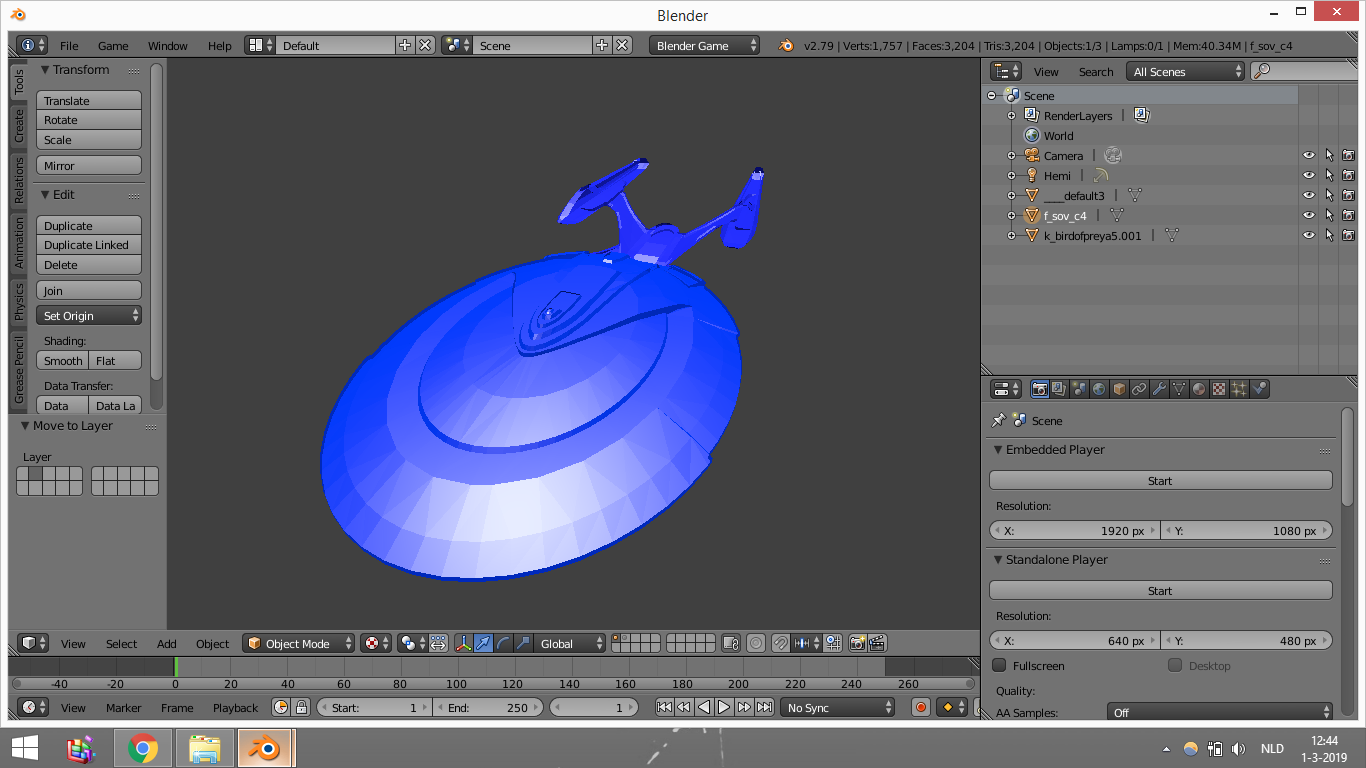
Task: Click the OpenGL render image camera icon
Action: pyautogui.click(x=858, y=643)
